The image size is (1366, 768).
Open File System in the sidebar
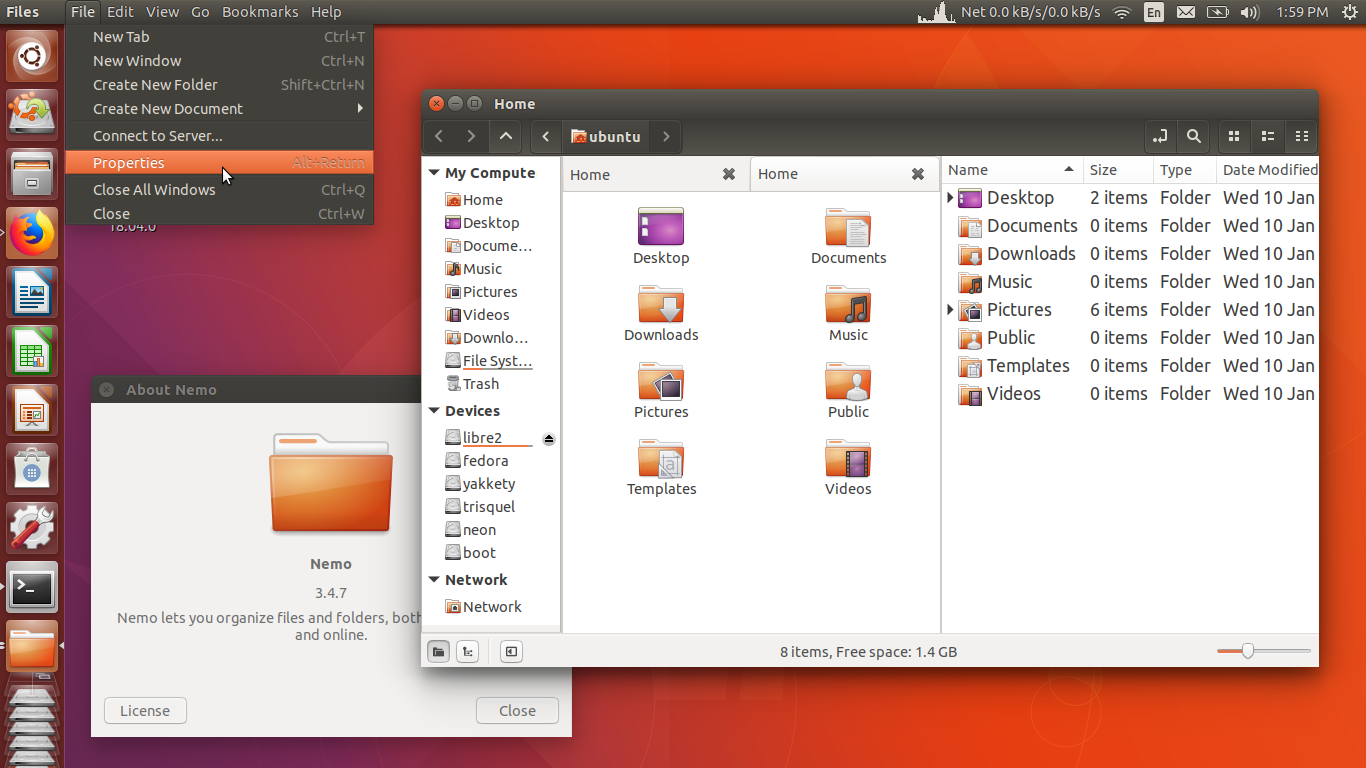tap(488, 361)
